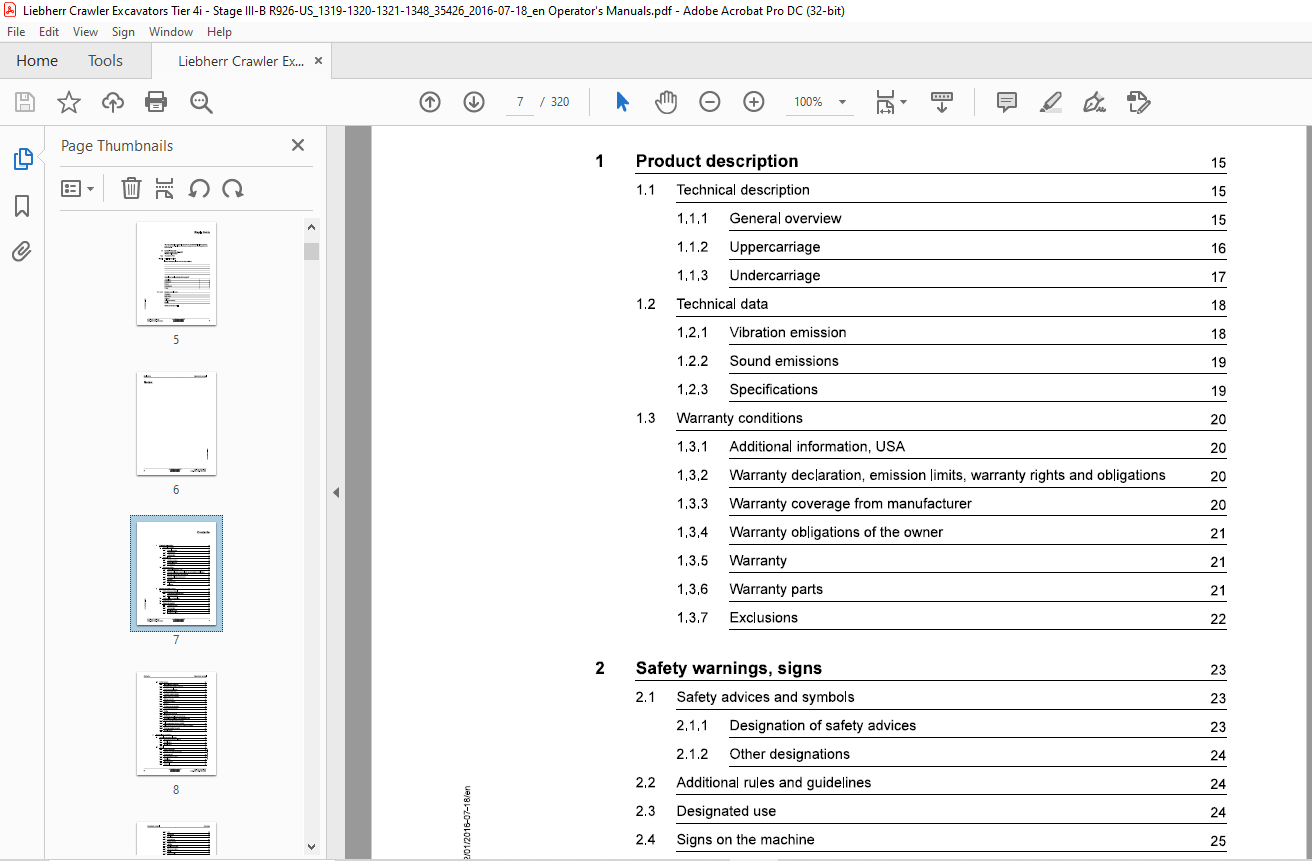Go to 'Warranty conditions' section

pos(739,418)
